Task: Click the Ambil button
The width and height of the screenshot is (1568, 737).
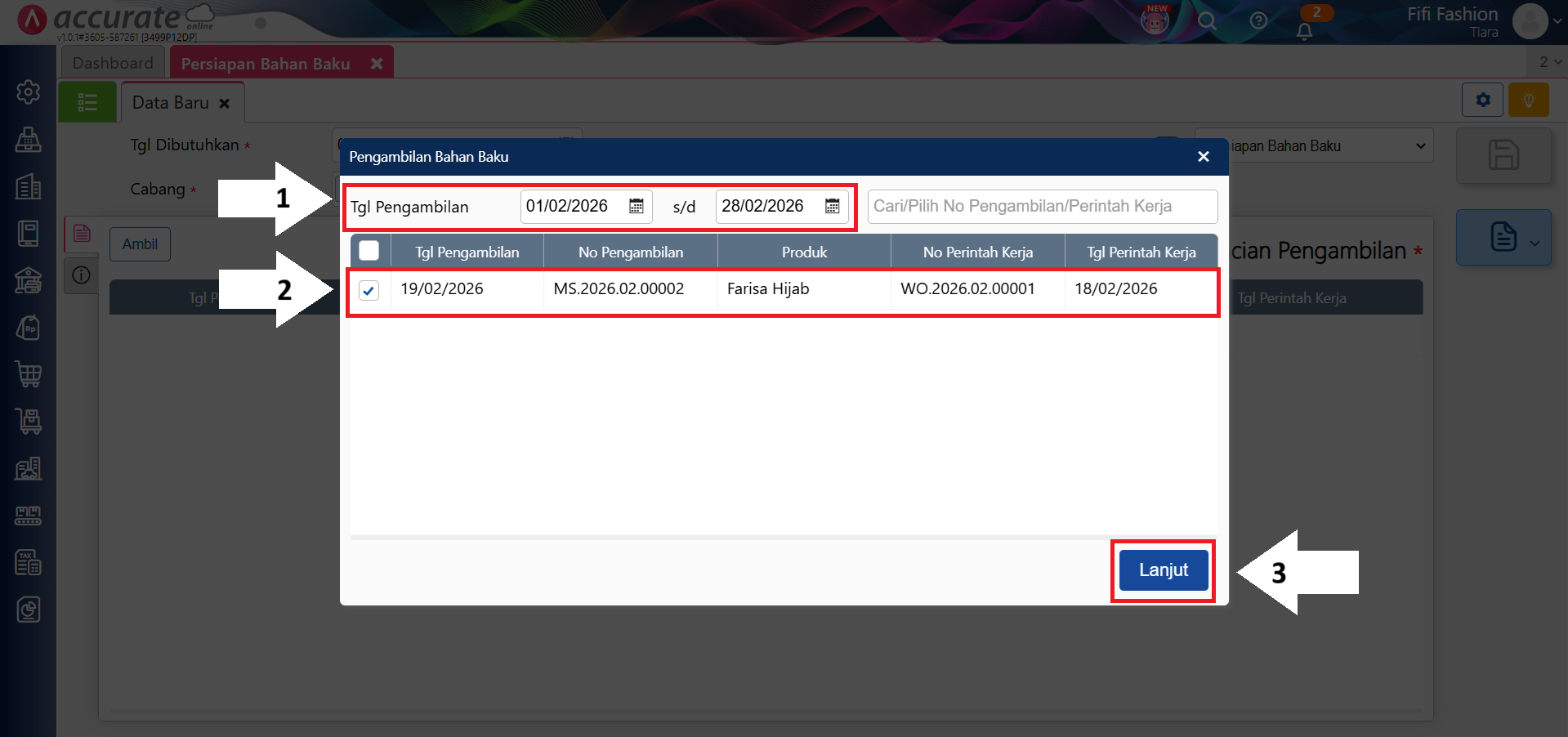Action: click(140, 244)
